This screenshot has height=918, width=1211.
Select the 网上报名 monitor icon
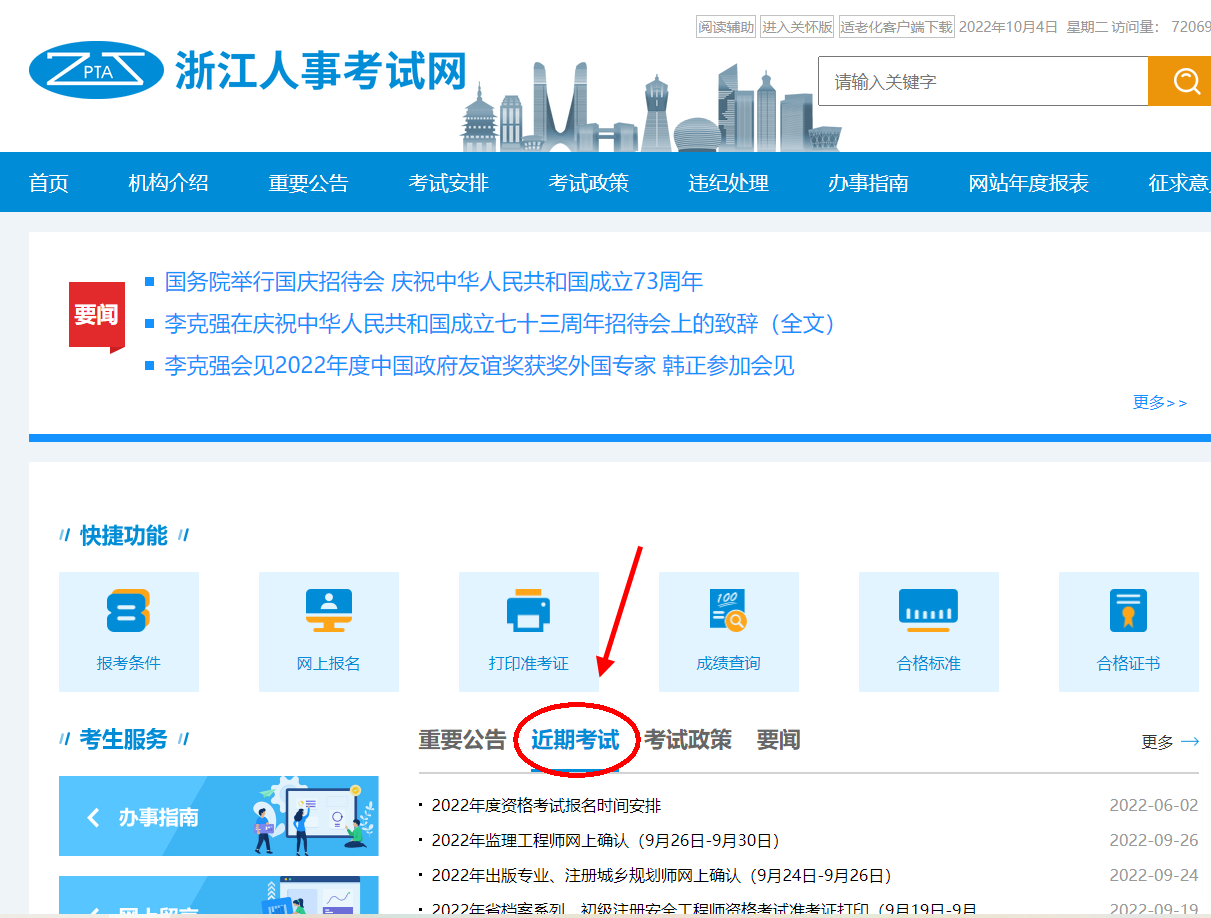point(328,610)
